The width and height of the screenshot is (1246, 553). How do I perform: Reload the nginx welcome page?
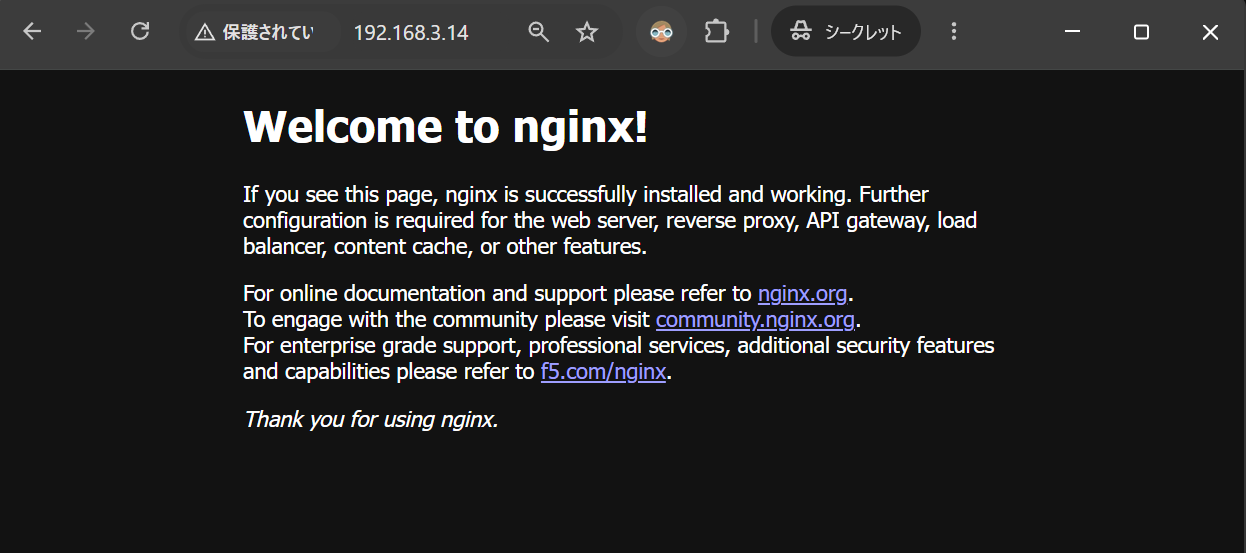pyautogui.click(x=140, y=32)
